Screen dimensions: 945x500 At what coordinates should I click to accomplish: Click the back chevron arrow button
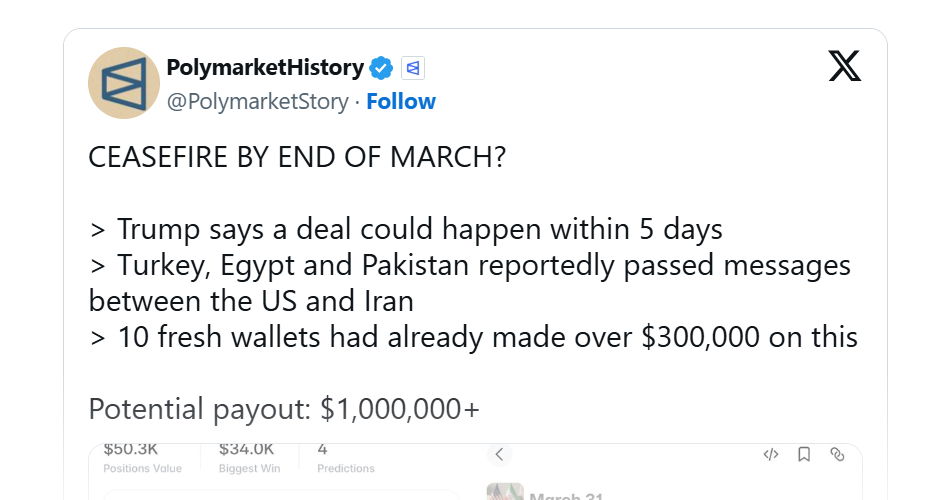498,454
